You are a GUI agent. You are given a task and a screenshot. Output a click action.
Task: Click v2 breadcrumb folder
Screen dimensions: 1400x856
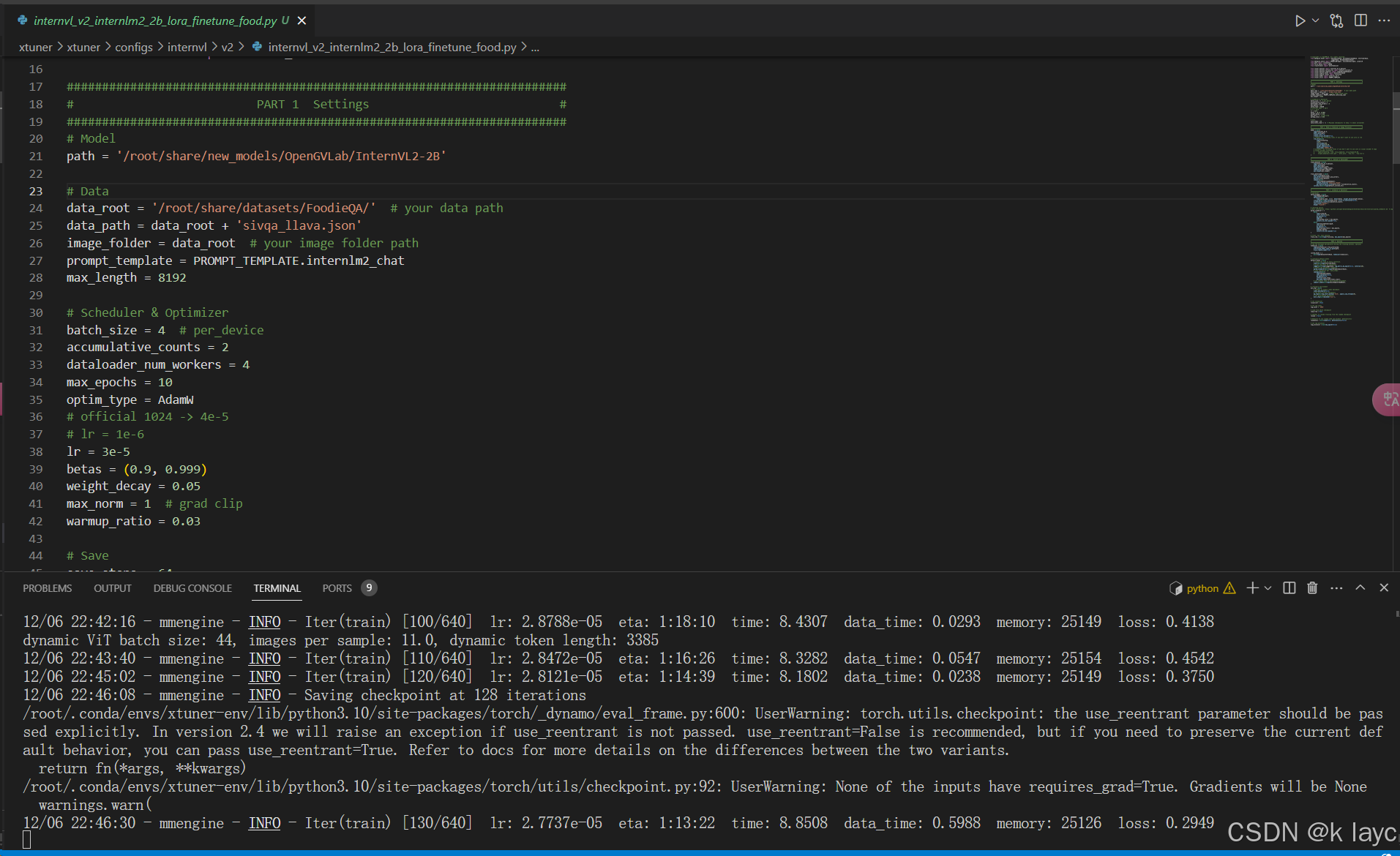tap(228, 47)
